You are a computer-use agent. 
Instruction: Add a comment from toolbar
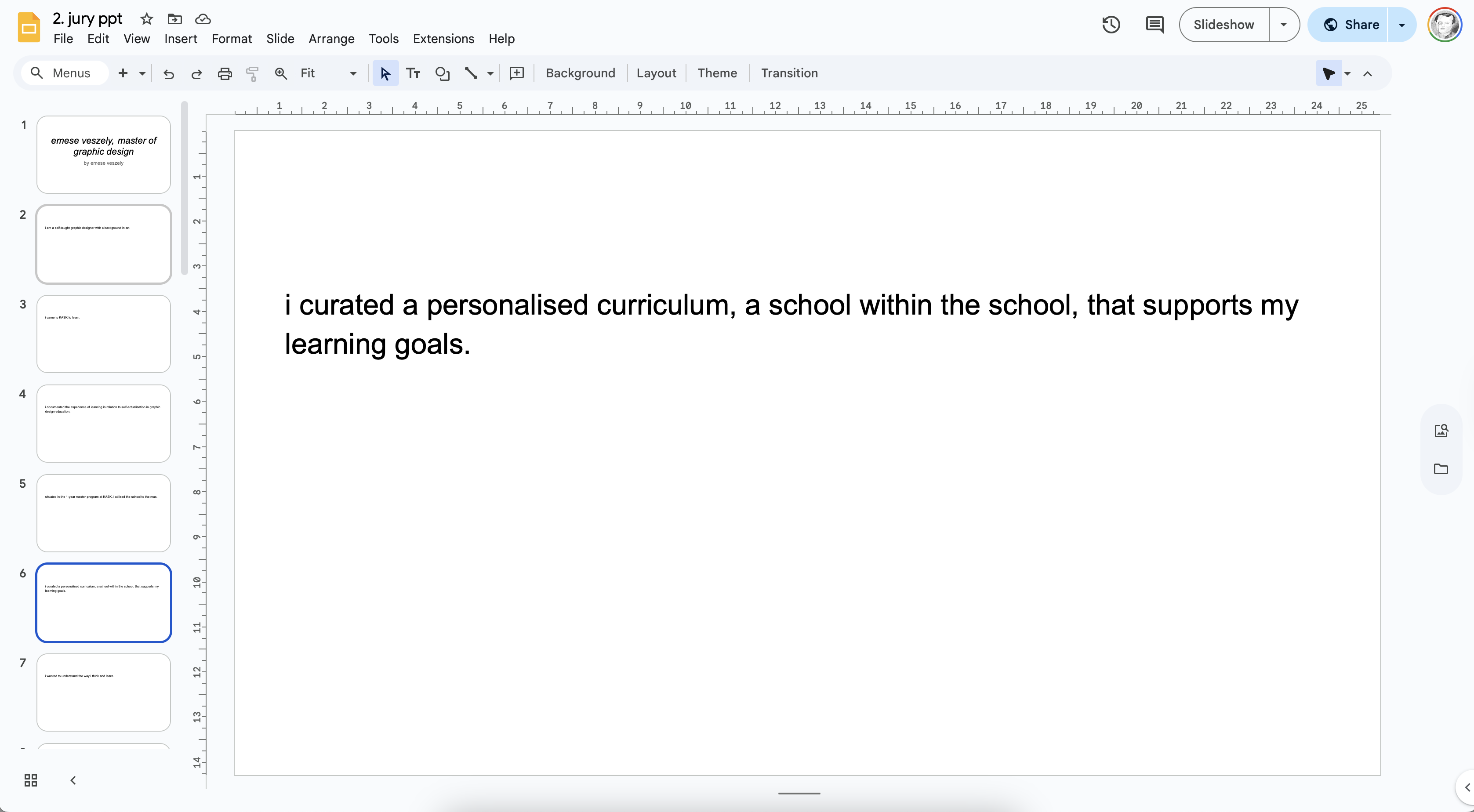click(517, 73)
